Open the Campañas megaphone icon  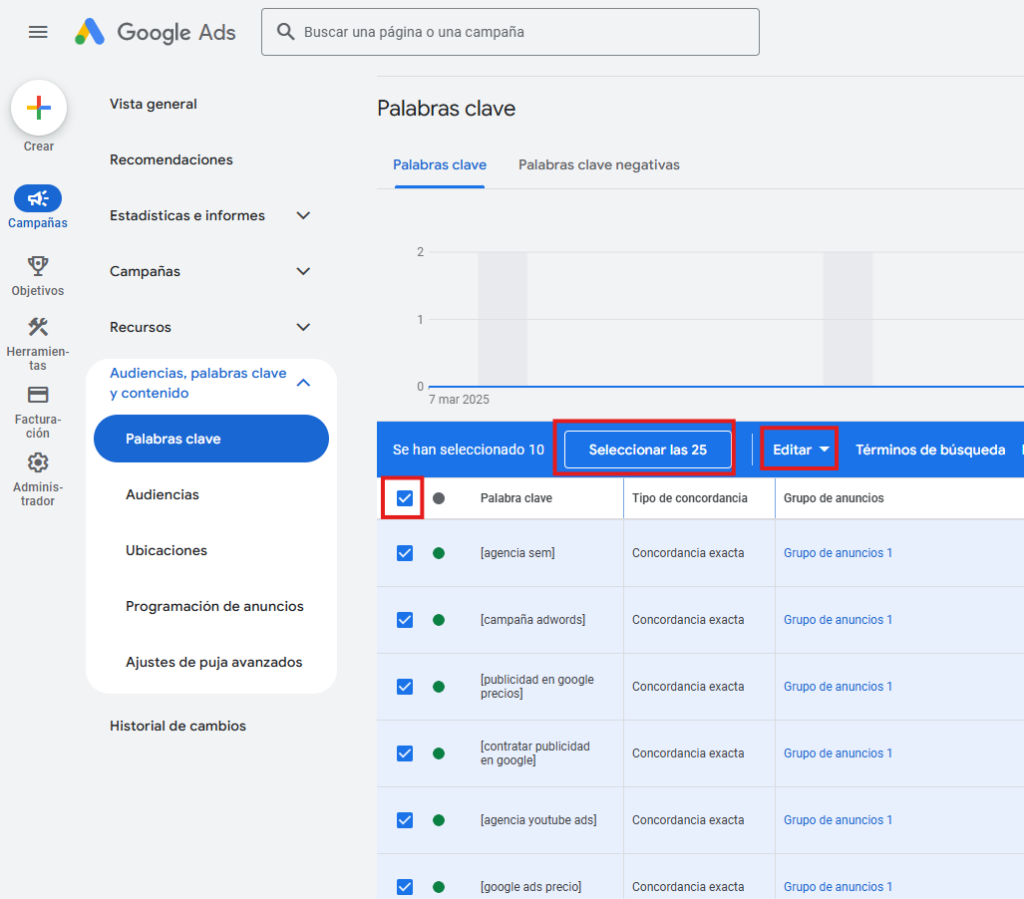[x=38, y=198]
